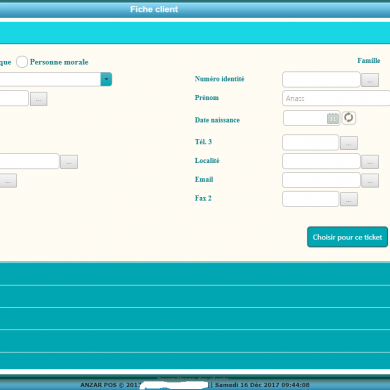Focus the Fax 2 input field
390x390 pixels.
pyautogui.click(x=311, y=199)
